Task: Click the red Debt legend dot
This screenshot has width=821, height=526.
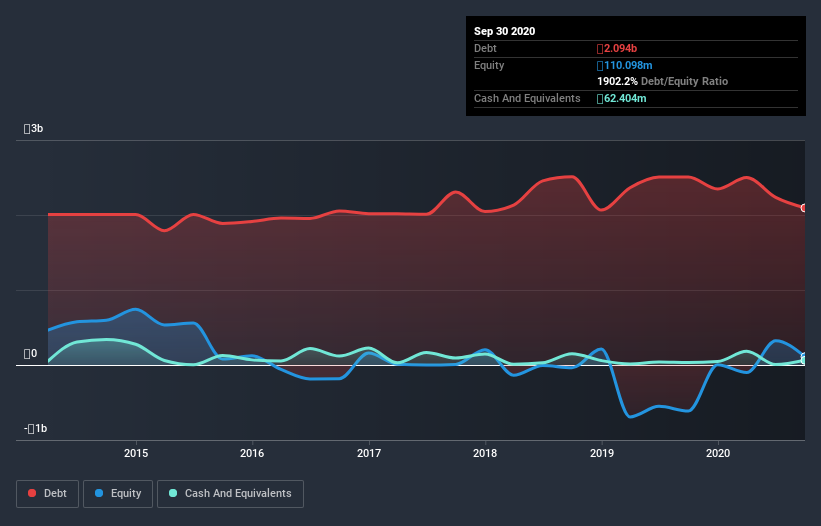Action: tap(32, 493)
